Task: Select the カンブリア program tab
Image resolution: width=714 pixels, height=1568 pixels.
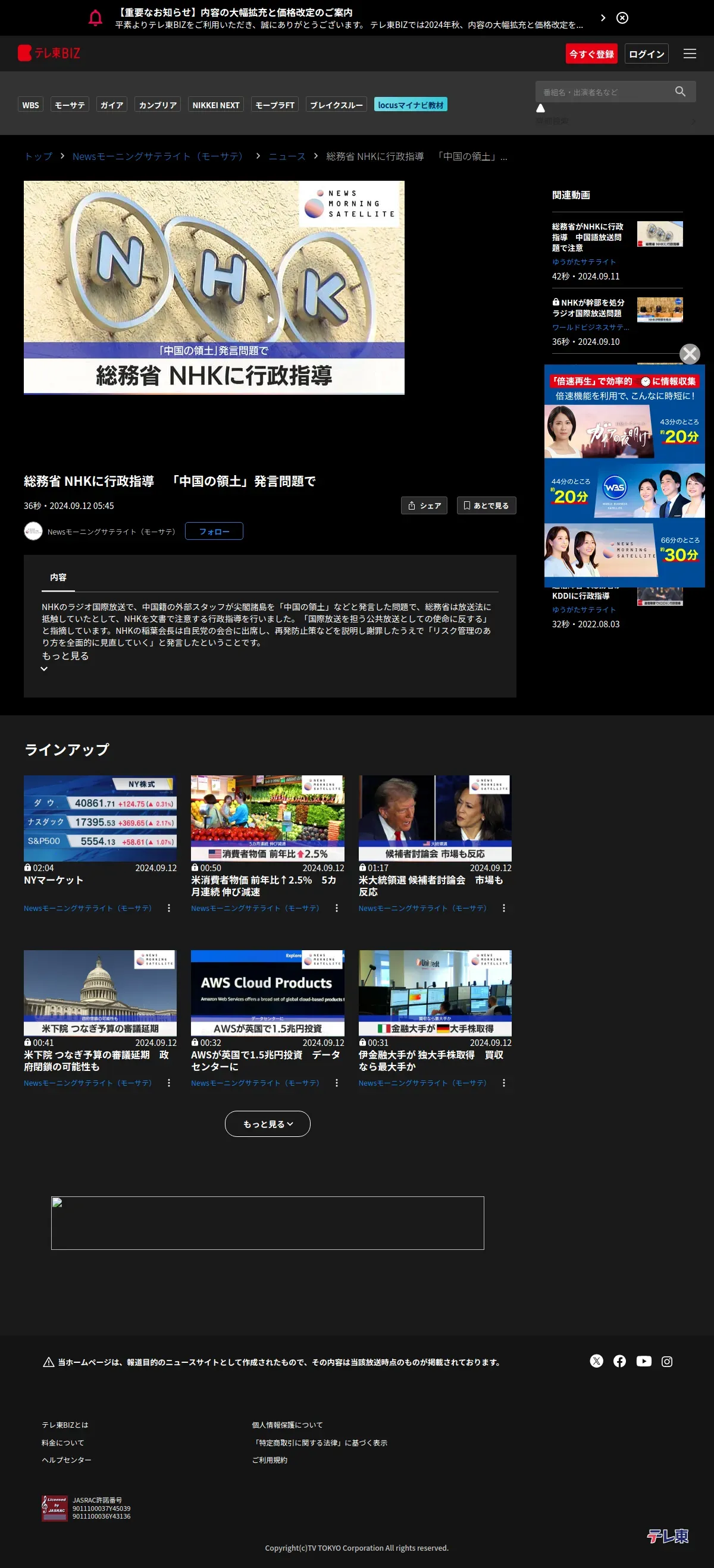Action: (158, 105)
